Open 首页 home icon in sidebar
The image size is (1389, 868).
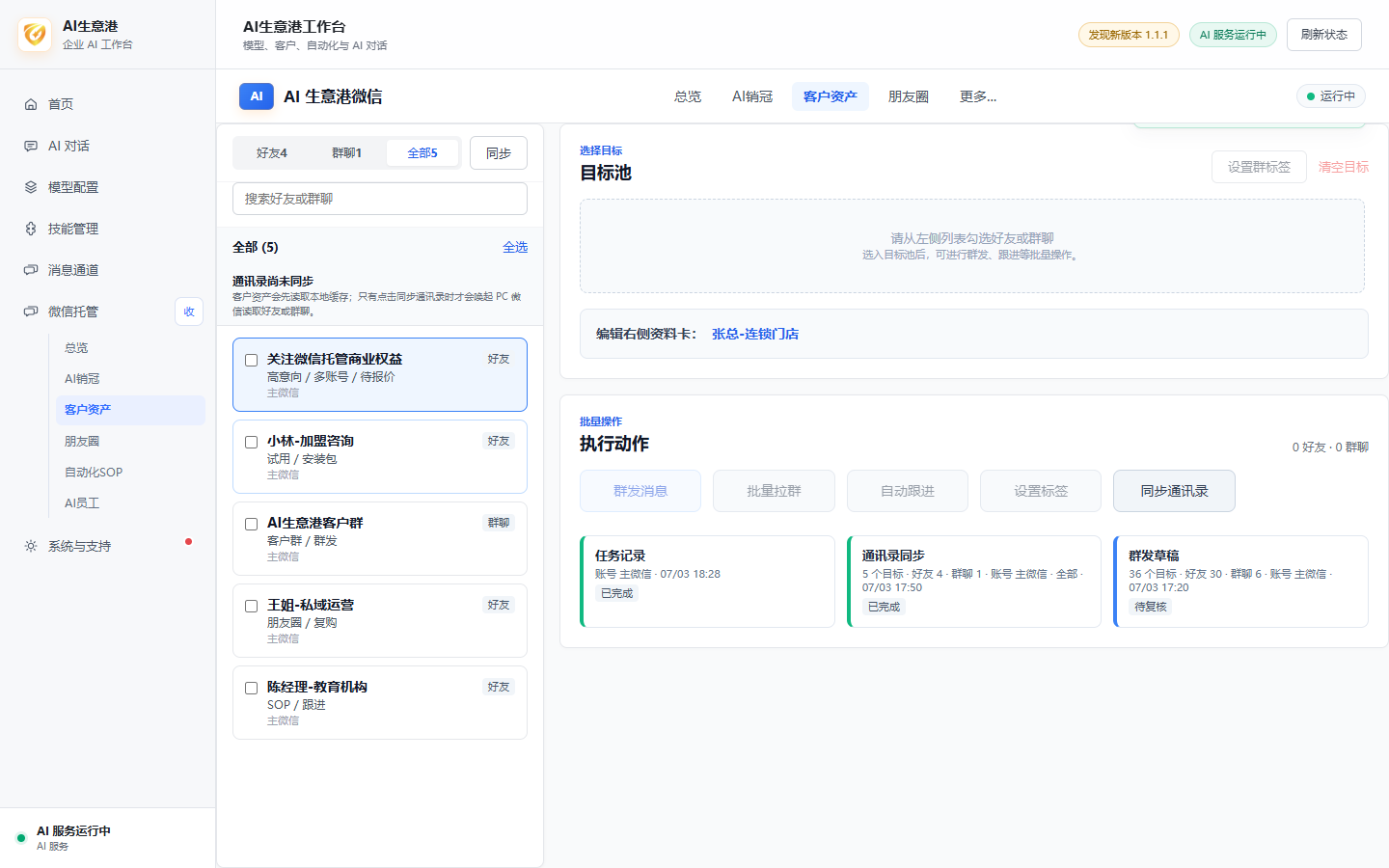31,104
